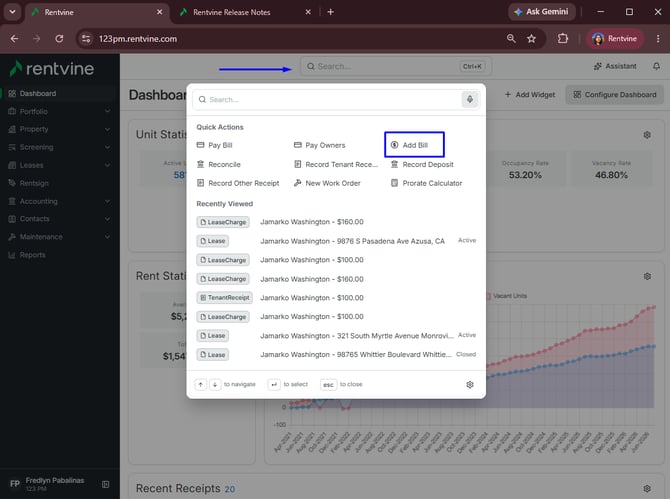Select the Record Deposit quick action
The height and width of the screenshot is (499, 670).
point(422,164)
